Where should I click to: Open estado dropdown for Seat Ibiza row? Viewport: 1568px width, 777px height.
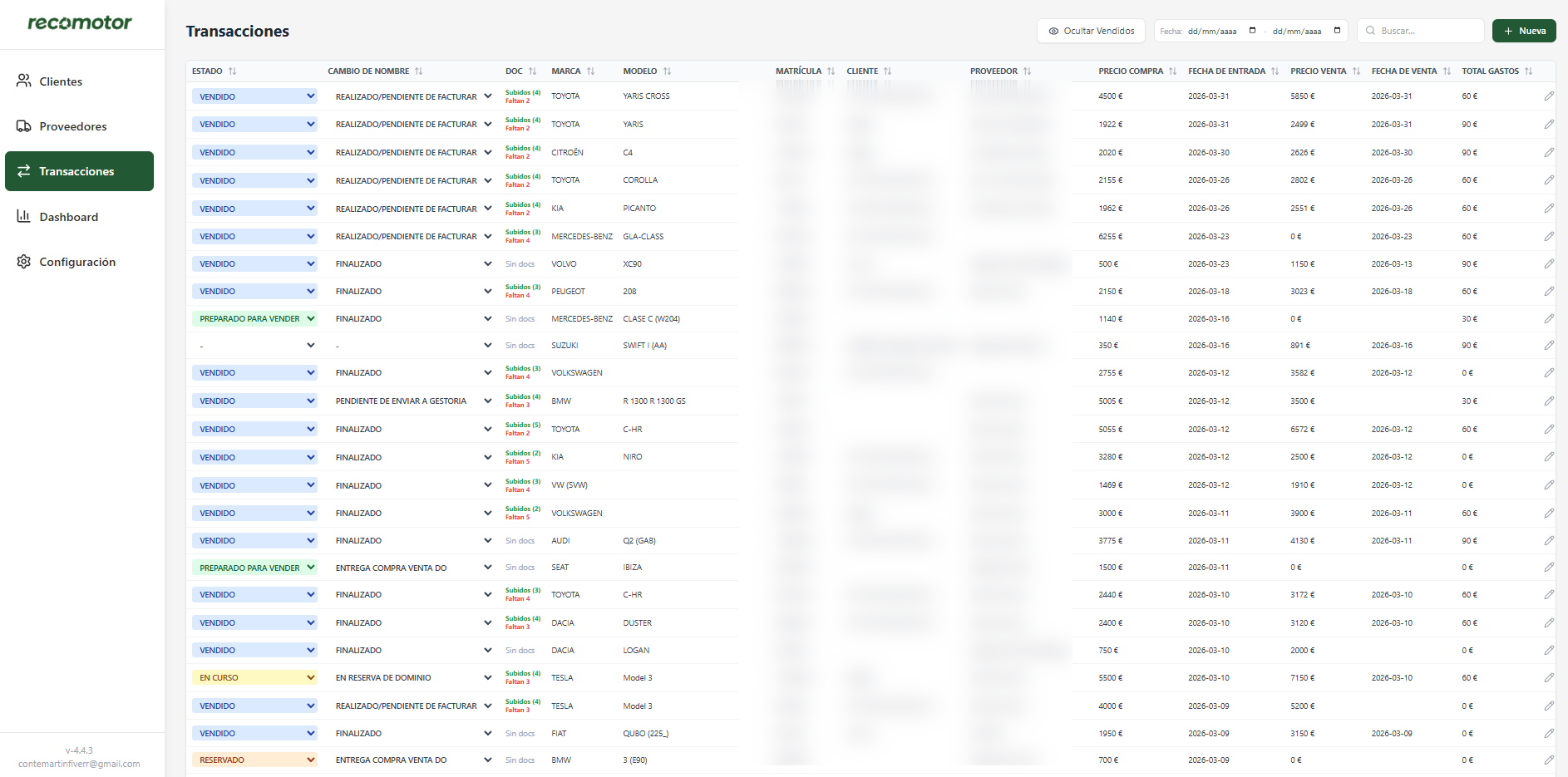pos(254,568)
